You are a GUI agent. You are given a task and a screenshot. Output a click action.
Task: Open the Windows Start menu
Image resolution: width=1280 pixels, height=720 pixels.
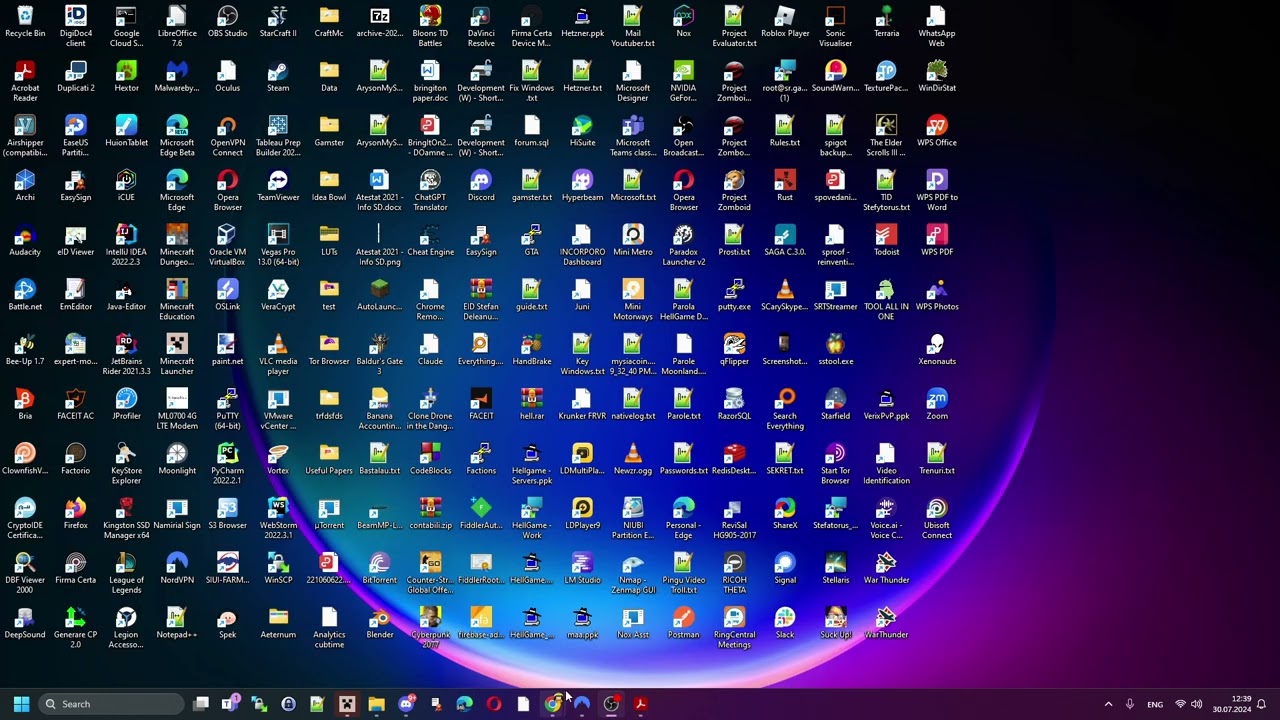pos(21,704)
